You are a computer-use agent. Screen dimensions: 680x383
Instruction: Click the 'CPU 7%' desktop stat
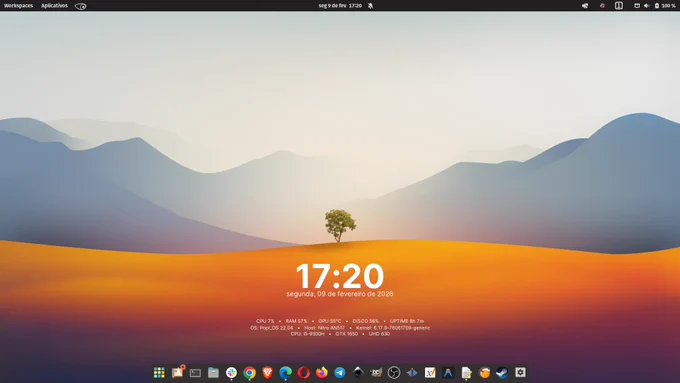pos(265,321)
